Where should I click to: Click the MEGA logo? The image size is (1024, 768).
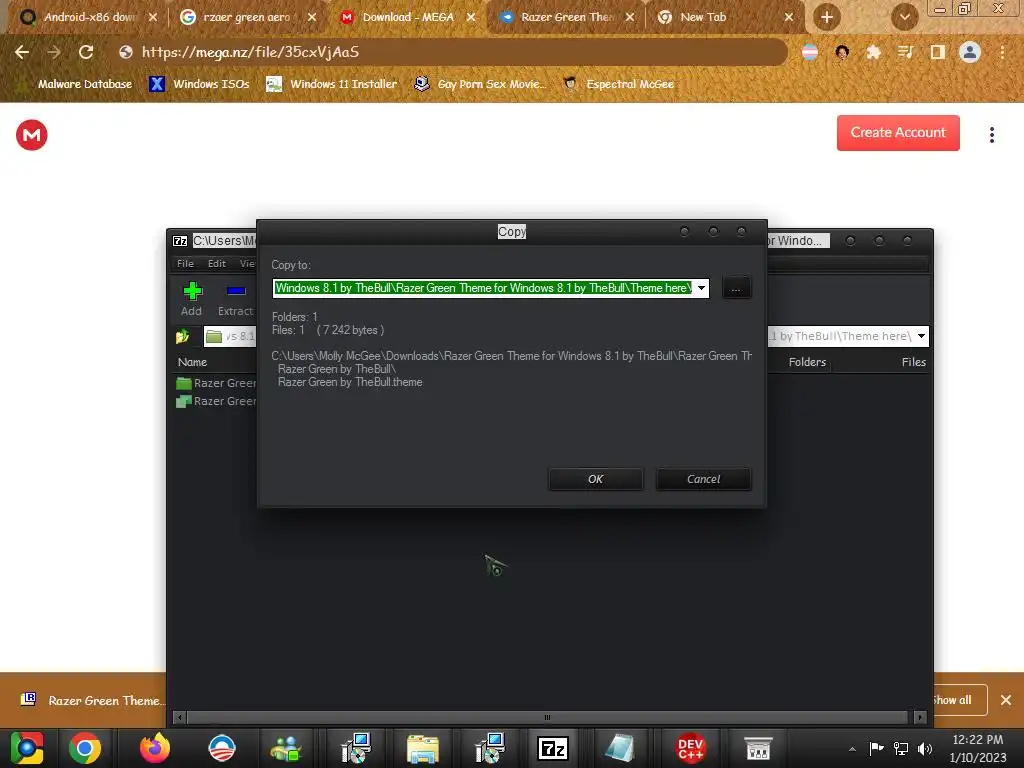(31, 135)
